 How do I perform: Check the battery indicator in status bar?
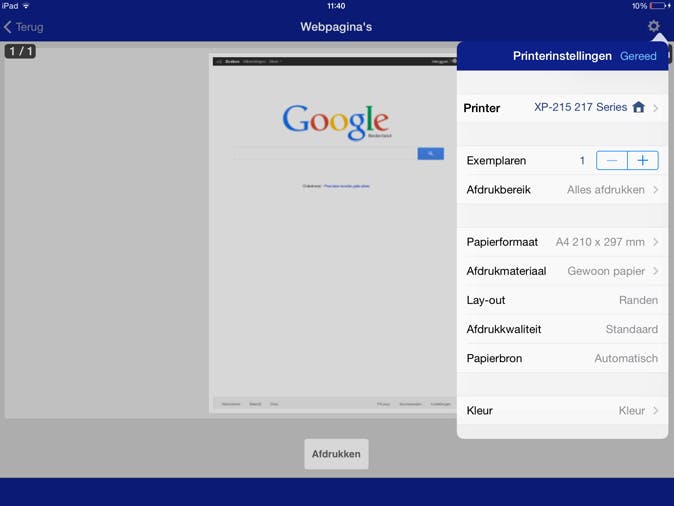[x=658, y=6]
